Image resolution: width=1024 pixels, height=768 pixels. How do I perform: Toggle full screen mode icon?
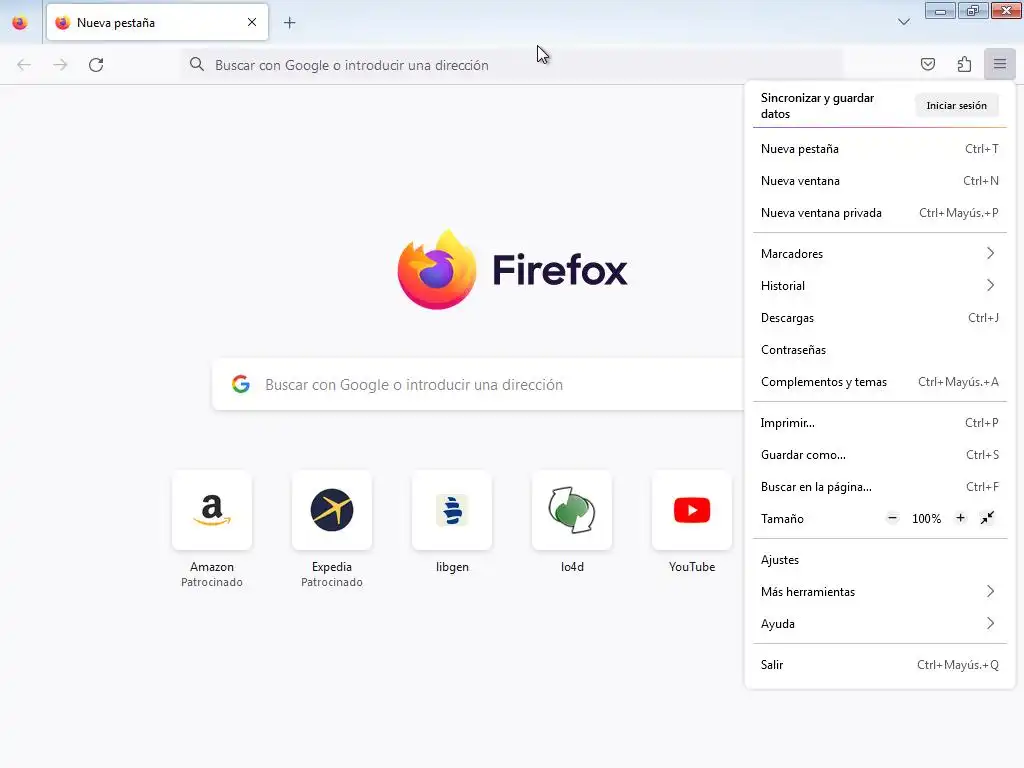pos(987,518)
